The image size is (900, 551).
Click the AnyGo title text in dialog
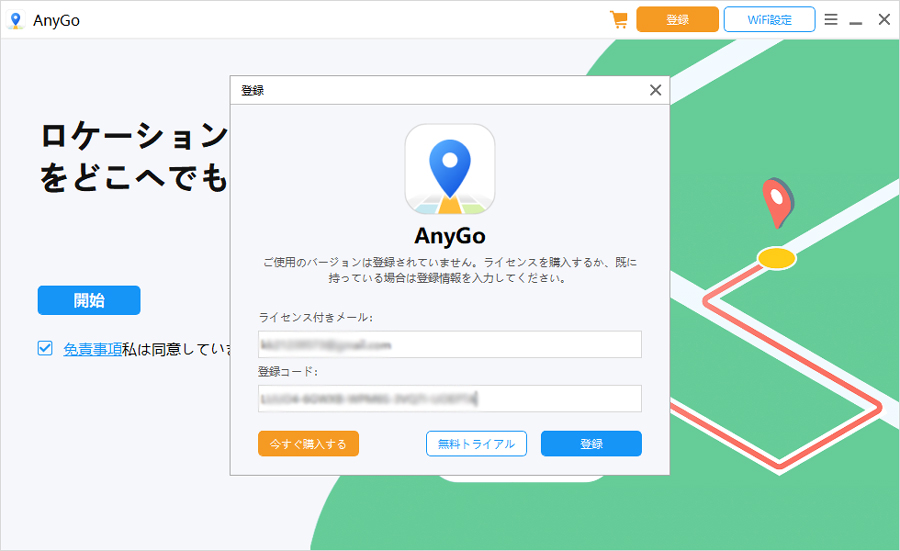click(450, 236)
